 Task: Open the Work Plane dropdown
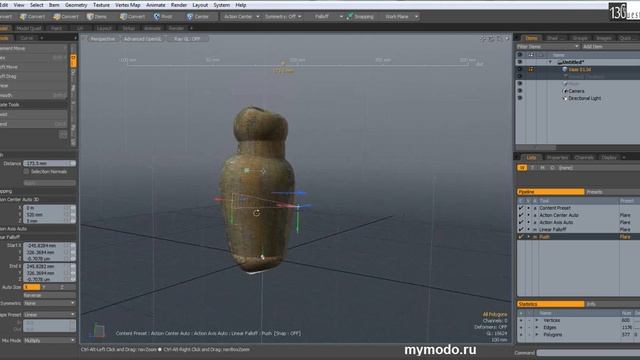point(402,17)
